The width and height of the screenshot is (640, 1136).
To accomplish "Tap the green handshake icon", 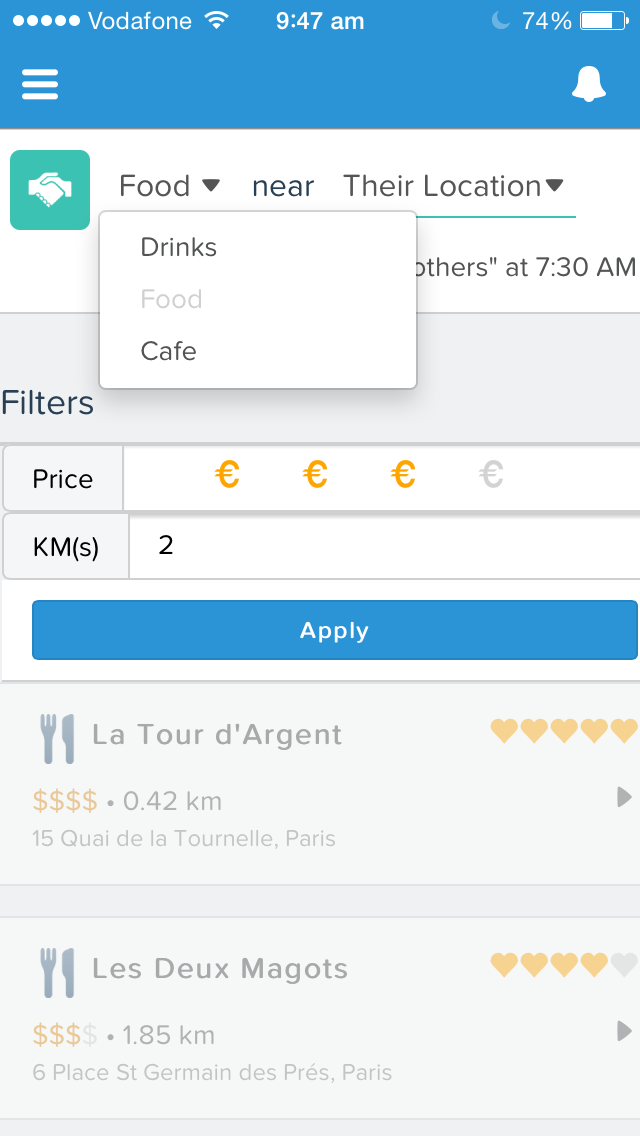I will click(x=50, y=190).
